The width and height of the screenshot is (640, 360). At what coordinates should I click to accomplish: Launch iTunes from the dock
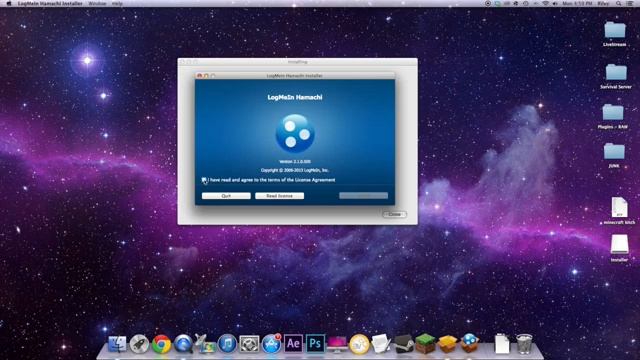coord(227,344)
